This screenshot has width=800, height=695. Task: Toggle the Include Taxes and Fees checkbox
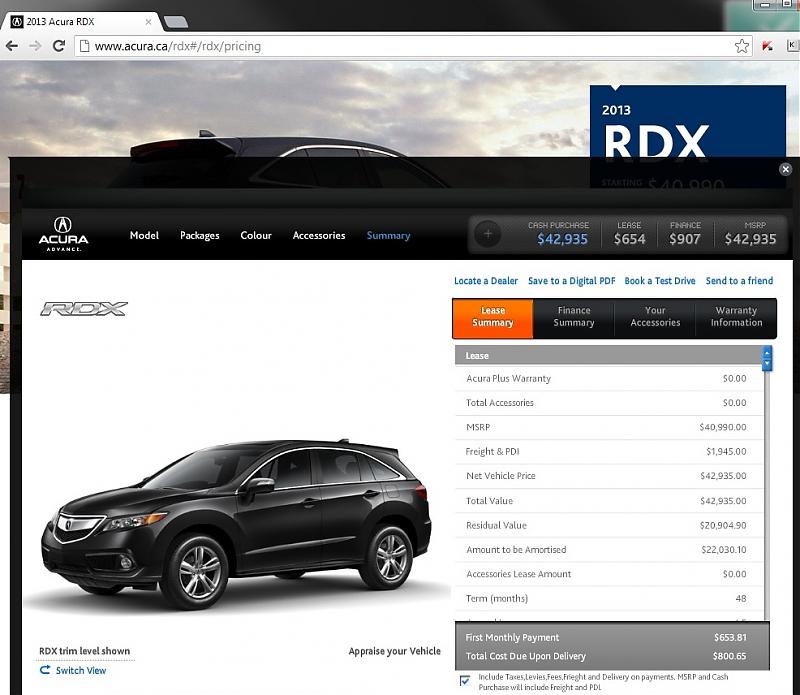tap(464, 681)
